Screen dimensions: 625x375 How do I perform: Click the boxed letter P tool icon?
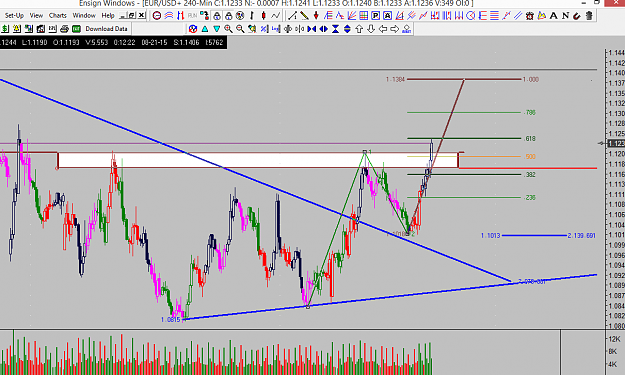click(375, 16)
